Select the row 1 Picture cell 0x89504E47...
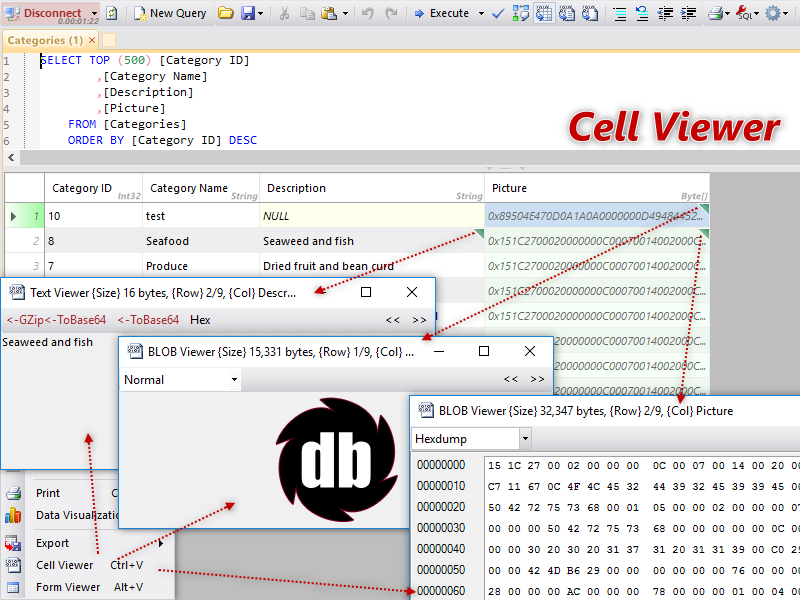 pyautogui.click(x=597, y=216)
